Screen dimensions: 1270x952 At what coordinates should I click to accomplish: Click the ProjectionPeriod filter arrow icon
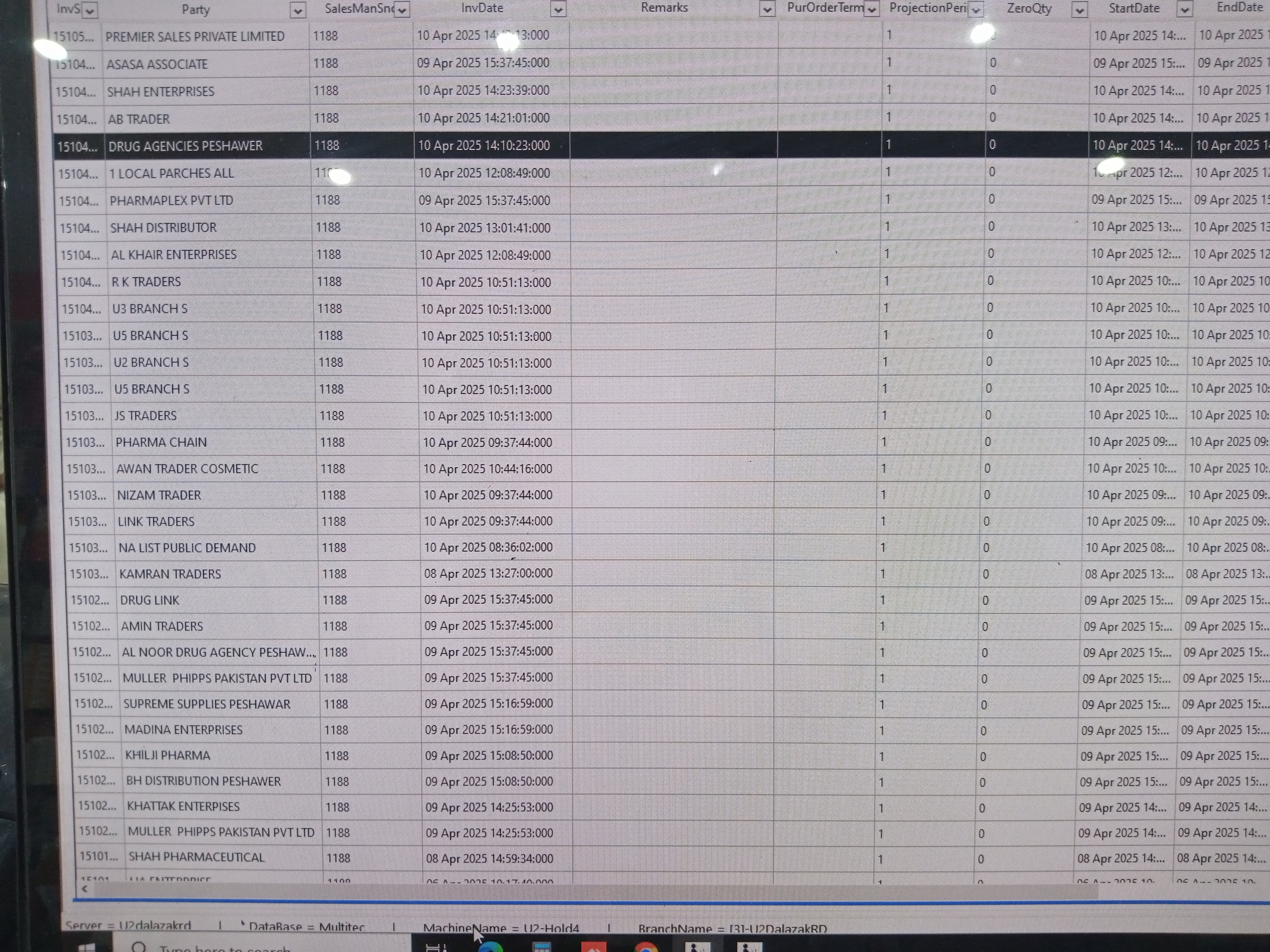pos(975,9)
